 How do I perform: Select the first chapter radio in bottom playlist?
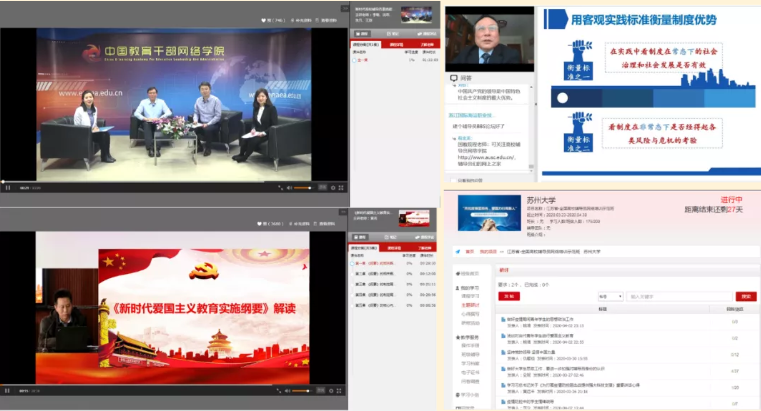tap(353, 262)
